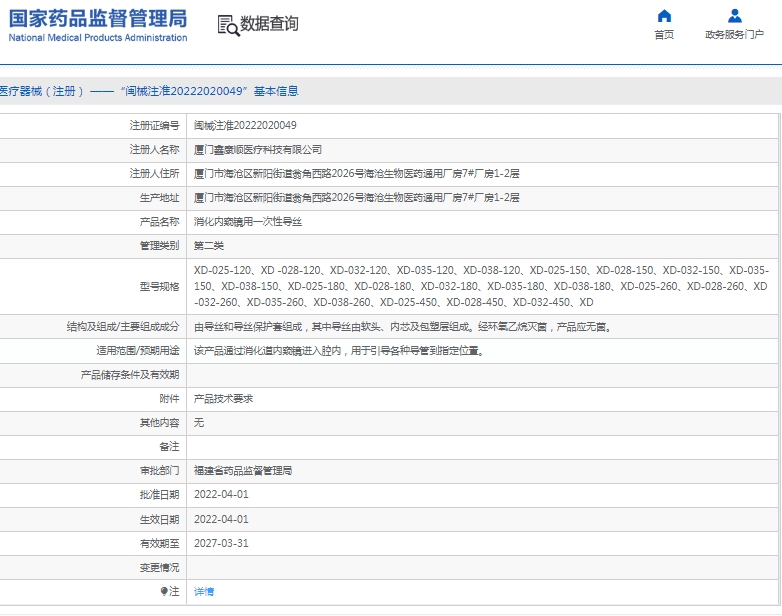The height and width of the screenshot is (616, 782).
Task: Click the 型号规格 model list text
Action: [x=481, y=286]
